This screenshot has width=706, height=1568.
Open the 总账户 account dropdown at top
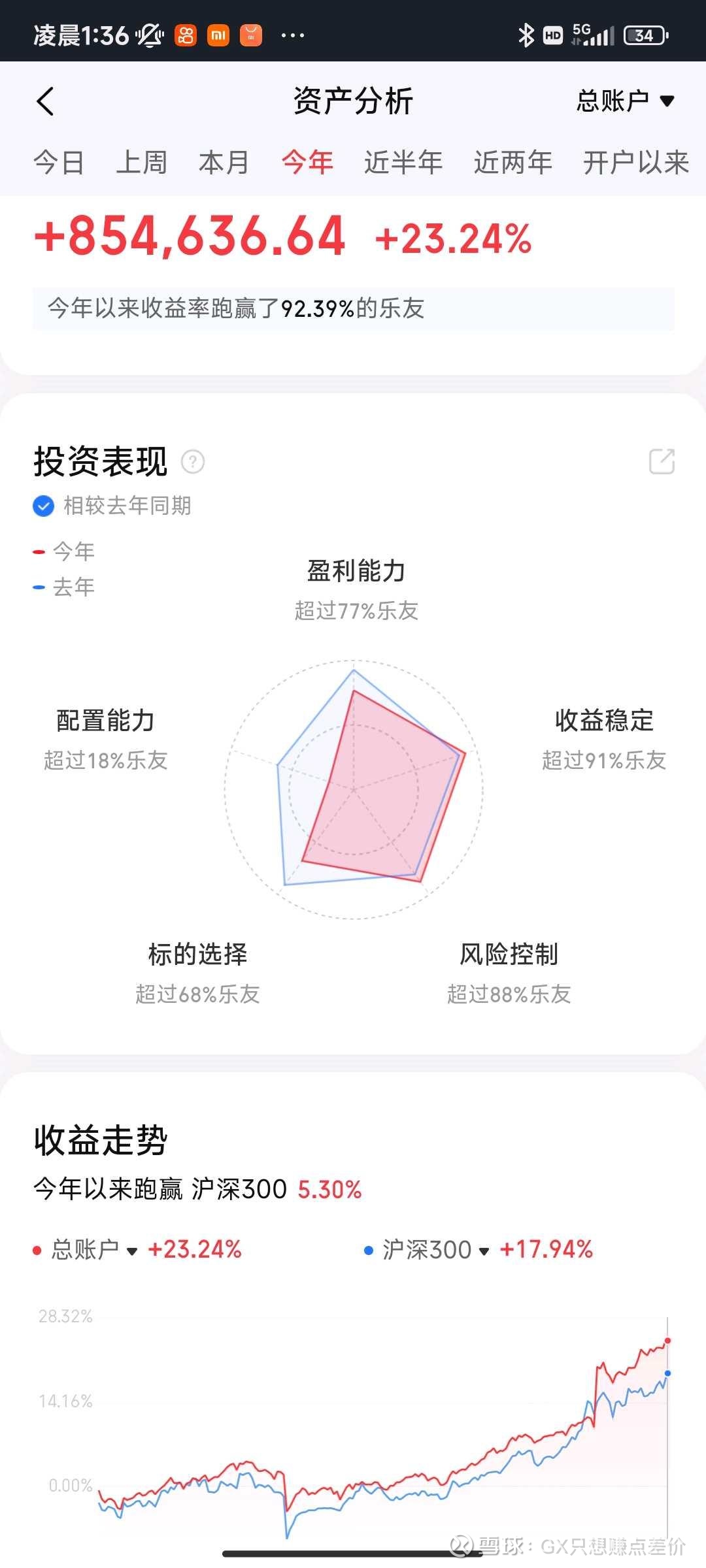coord(624,101)
